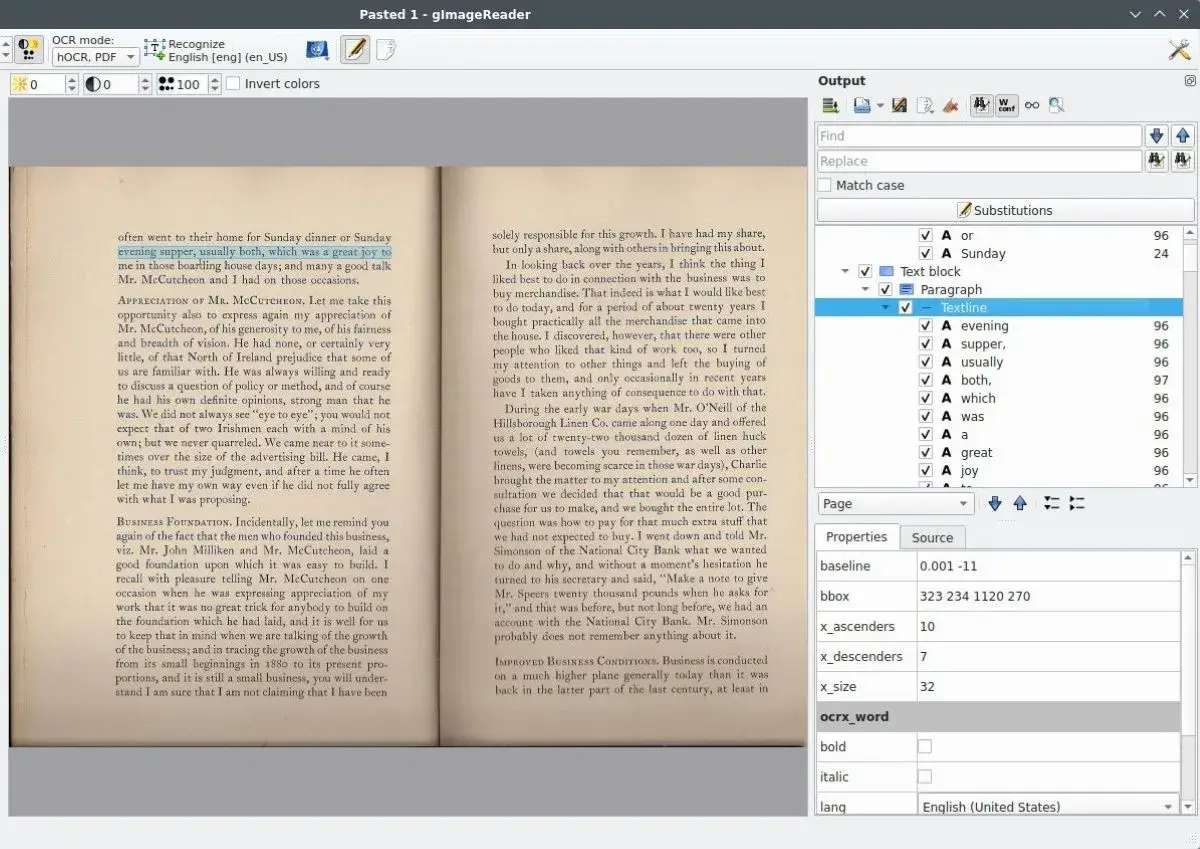This screenshot has height=849, width=1200.
Task: Clear output with the eraser icon
Action: pos(950,105)
